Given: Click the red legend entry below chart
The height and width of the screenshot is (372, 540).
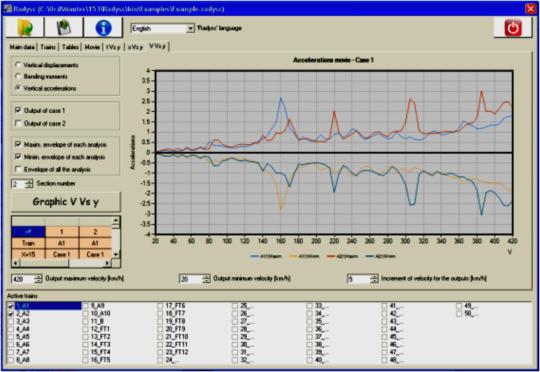Looking at the screenshot, I should 342,256.
